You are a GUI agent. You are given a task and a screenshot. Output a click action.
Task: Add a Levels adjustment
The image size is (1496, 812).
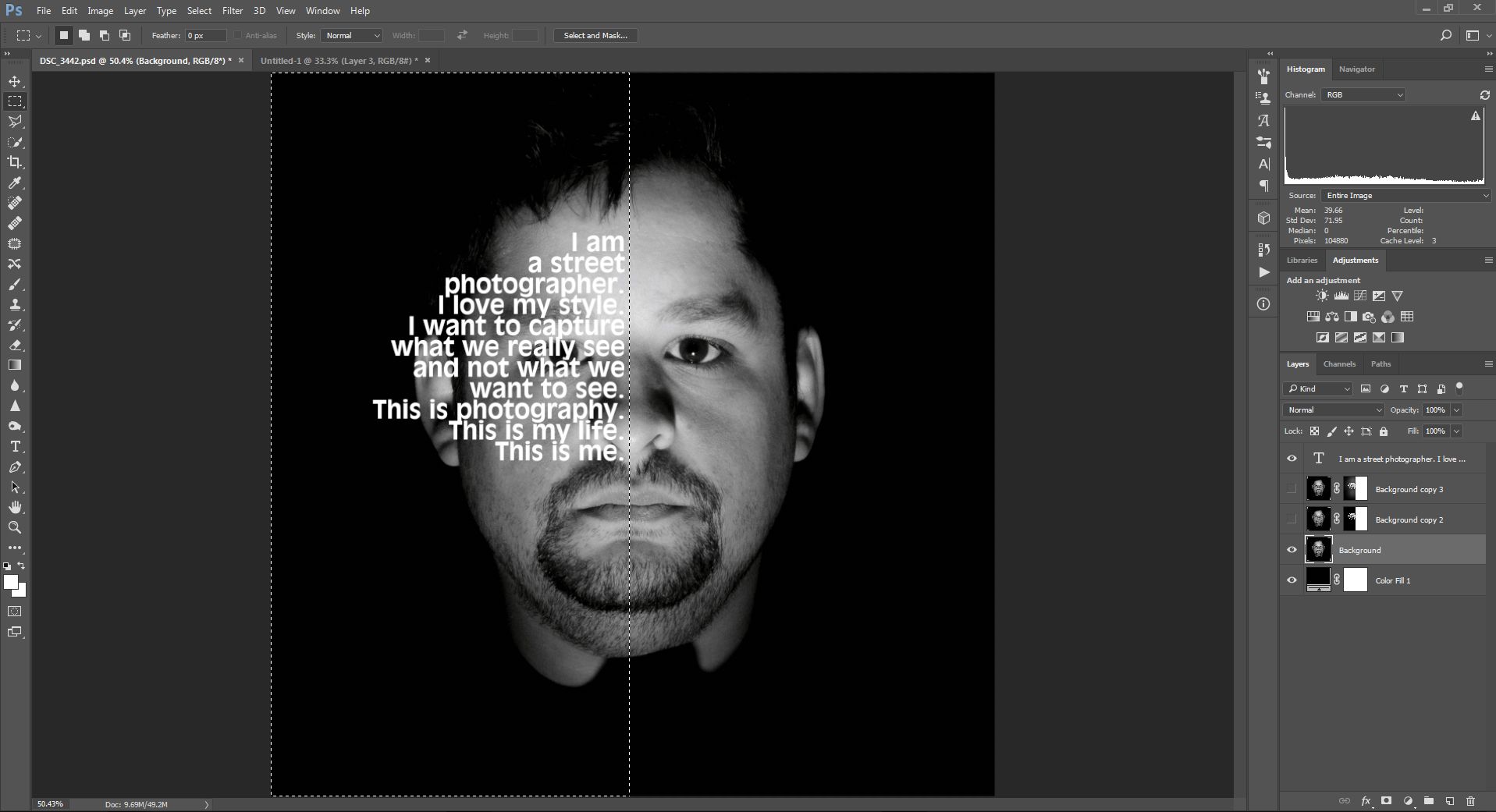[x=1341, y=296]
